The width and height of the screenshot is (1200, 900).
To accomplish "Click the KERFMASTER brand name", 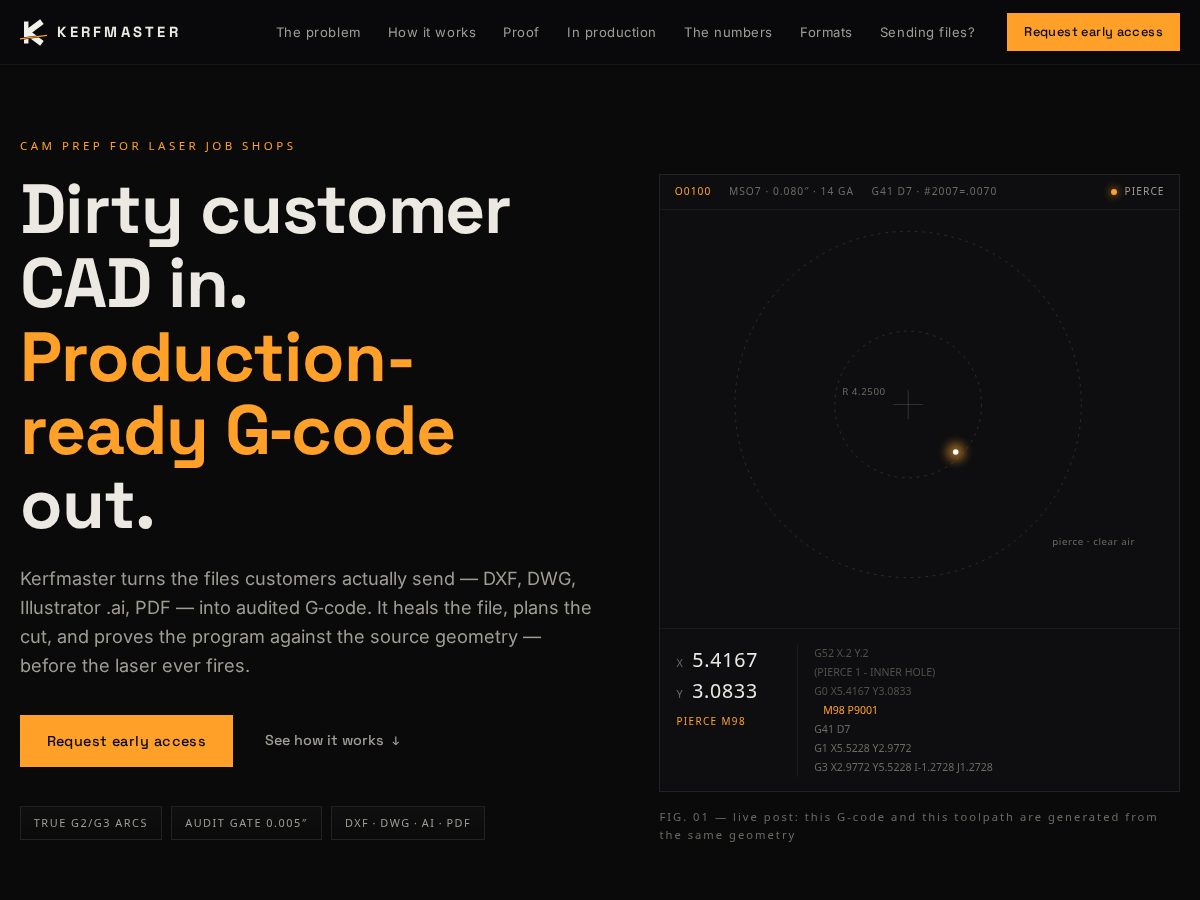I will [x=118, y=32].
